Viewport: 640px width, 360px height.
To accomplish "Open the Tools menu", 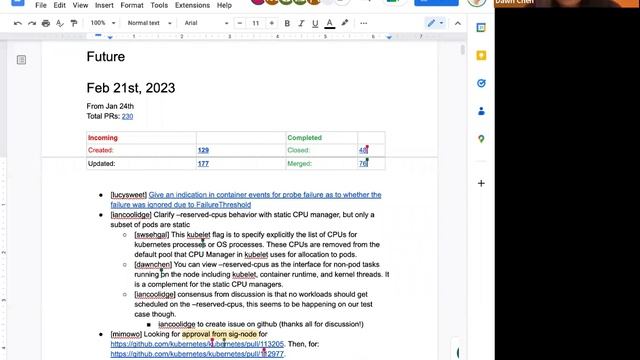I will pyautogui.click(x=159, y=5).
